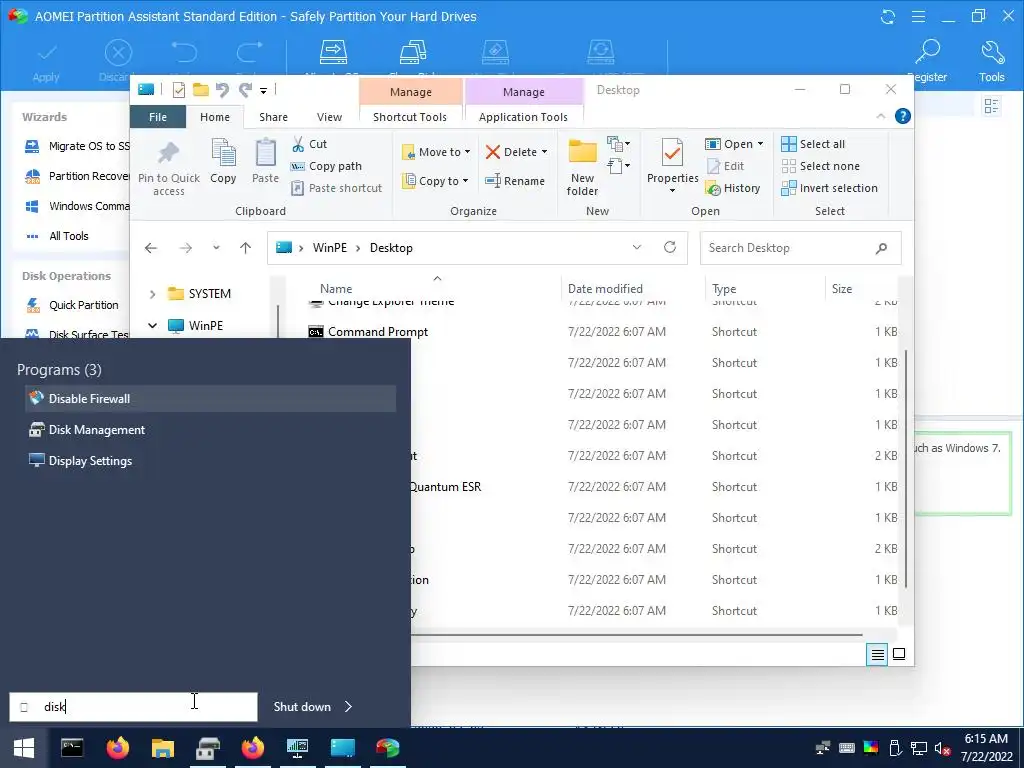
Task: Open Customize Quick Access Toolbar dropdown
Action: [x=264, y=91]
